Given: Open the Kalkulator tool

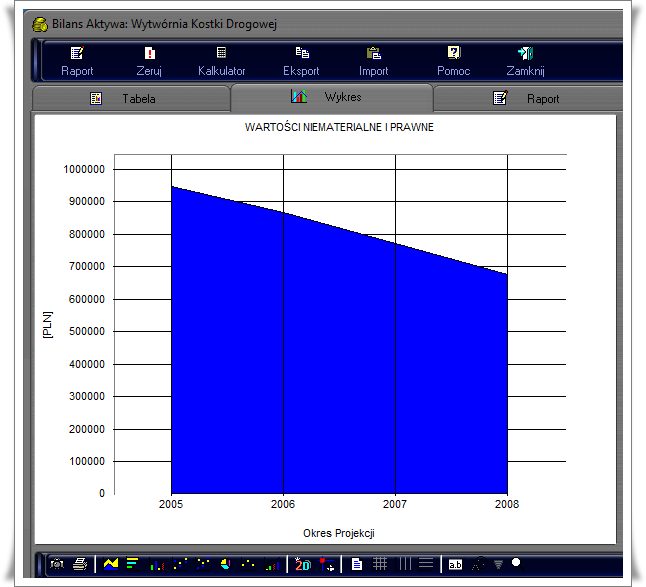Looking at the screenshot, I should pyautogui.click(x=221, y=61).
